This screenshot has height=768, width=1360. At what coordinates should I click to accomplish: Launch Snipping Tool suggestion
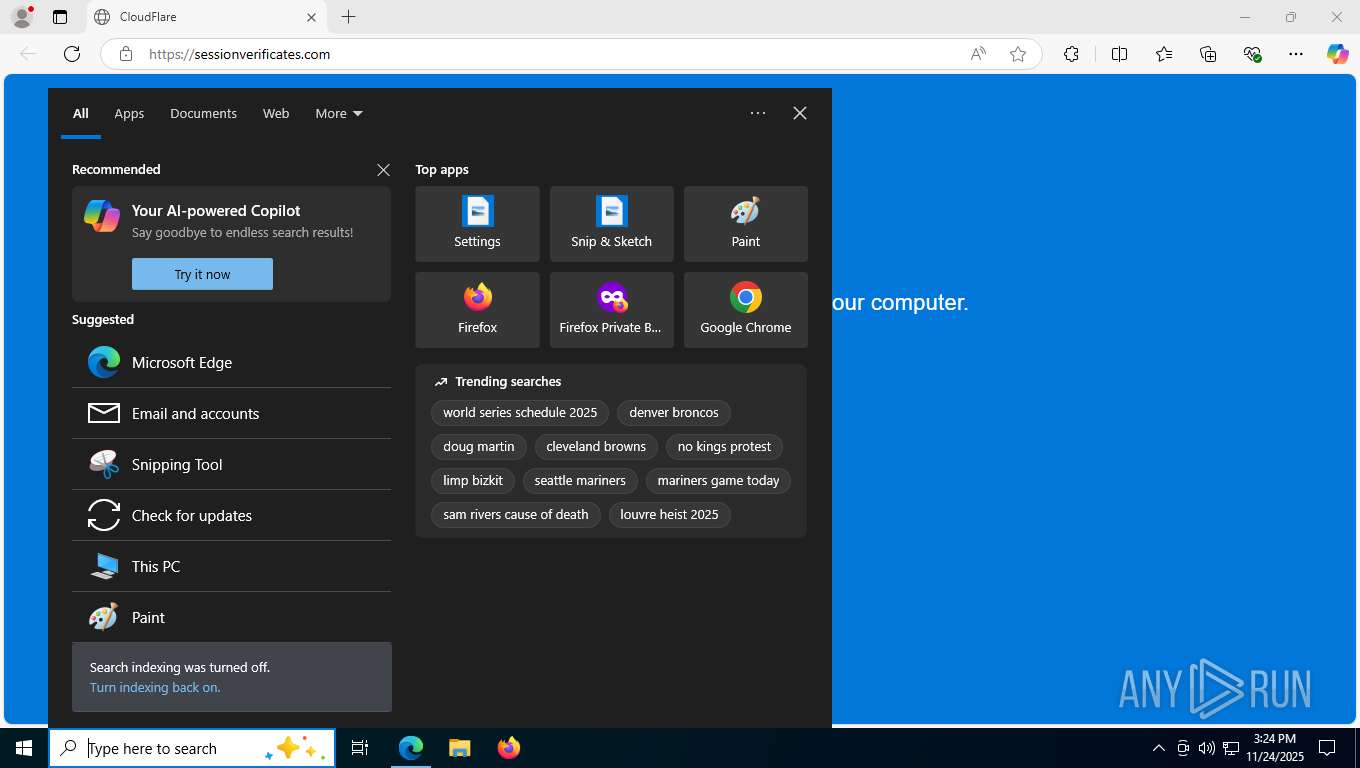point(231,464)
